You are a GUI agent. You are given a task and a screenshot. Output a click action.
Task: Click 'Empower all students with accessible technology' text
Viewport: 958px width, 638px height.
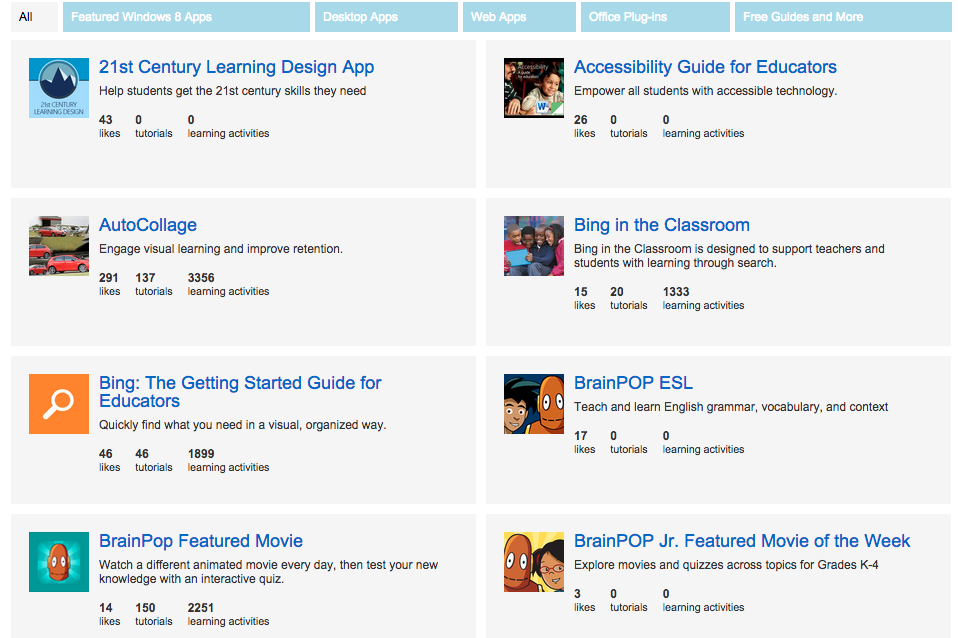[x=705, y=90]
